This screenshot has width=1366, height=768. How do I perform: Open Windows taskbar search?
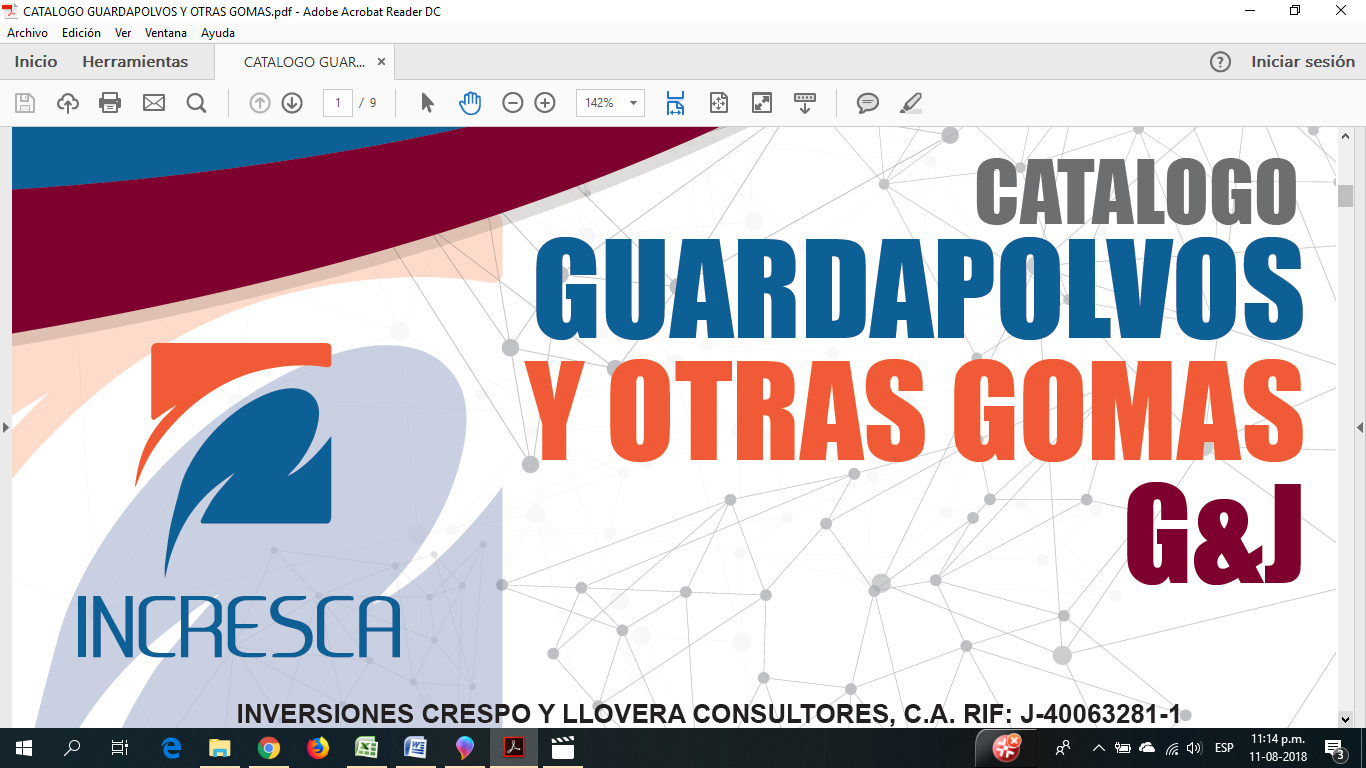tap(72, 748)
